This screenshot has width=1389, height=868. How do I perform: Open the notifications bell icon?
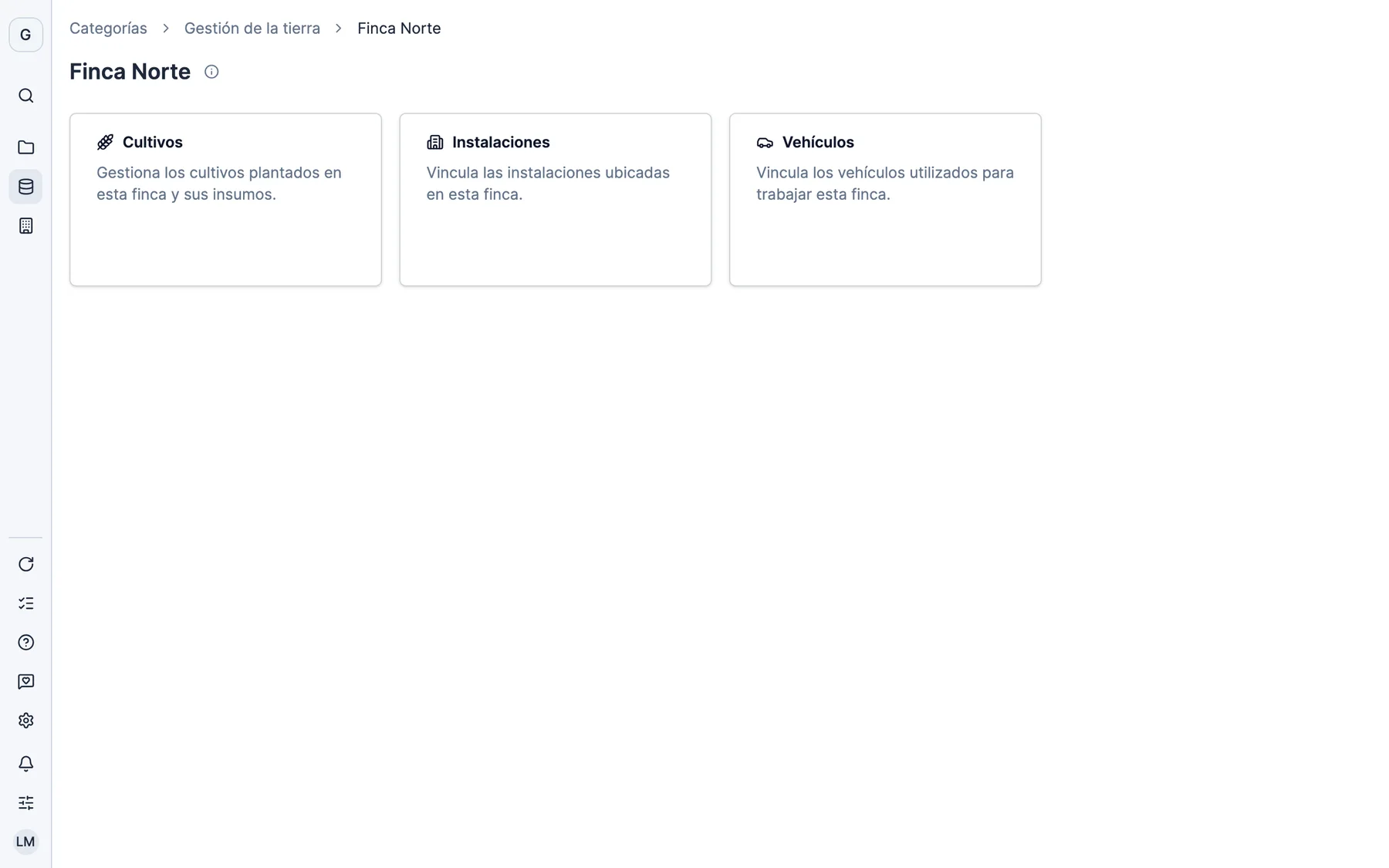coord(25,764)
